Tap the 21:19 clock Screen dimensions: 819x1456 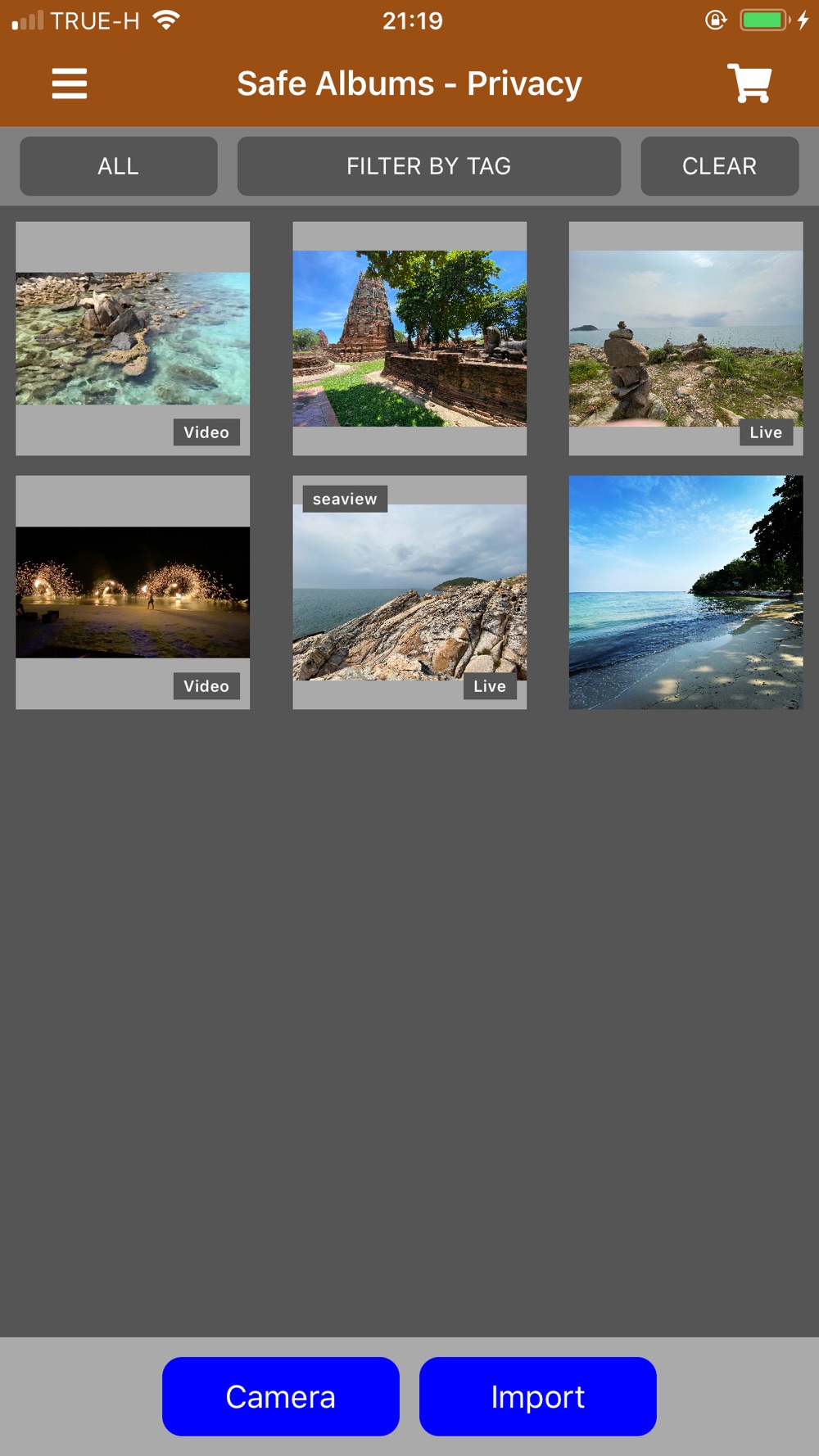(413, 20)
